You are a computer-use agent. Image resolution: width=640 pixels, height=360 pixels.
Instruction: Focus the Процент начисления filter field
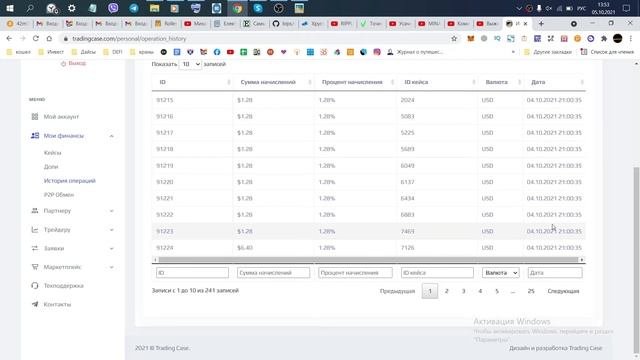pyautogui.click(x=356, y=273)
